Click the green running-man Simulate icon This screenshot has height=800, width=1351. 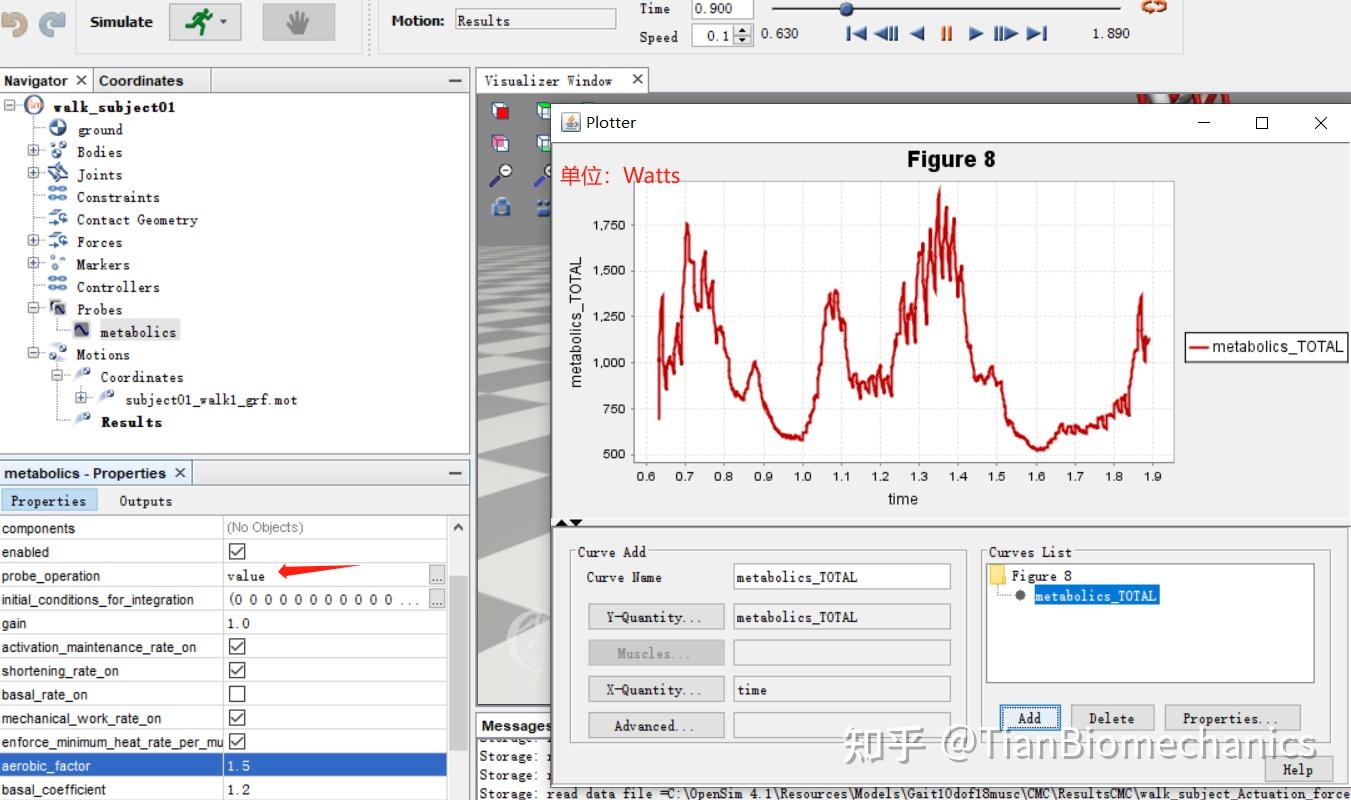click(201, 22)
